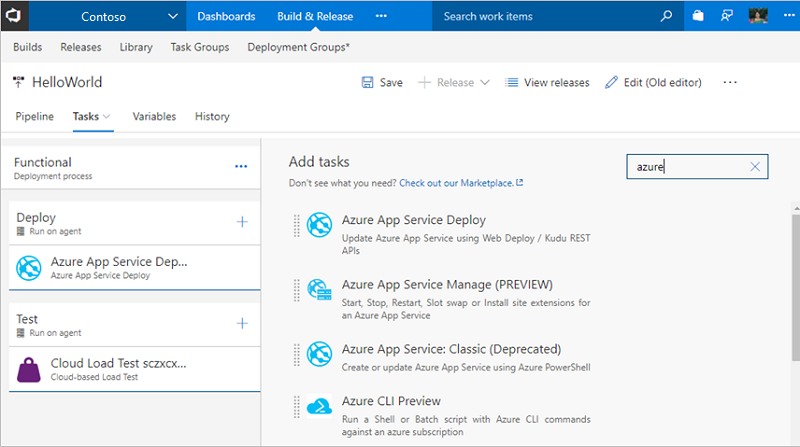The image size is (800, 447).
Task: Click the Azure CLI Preview cloud icon
Action: point(319,406)
